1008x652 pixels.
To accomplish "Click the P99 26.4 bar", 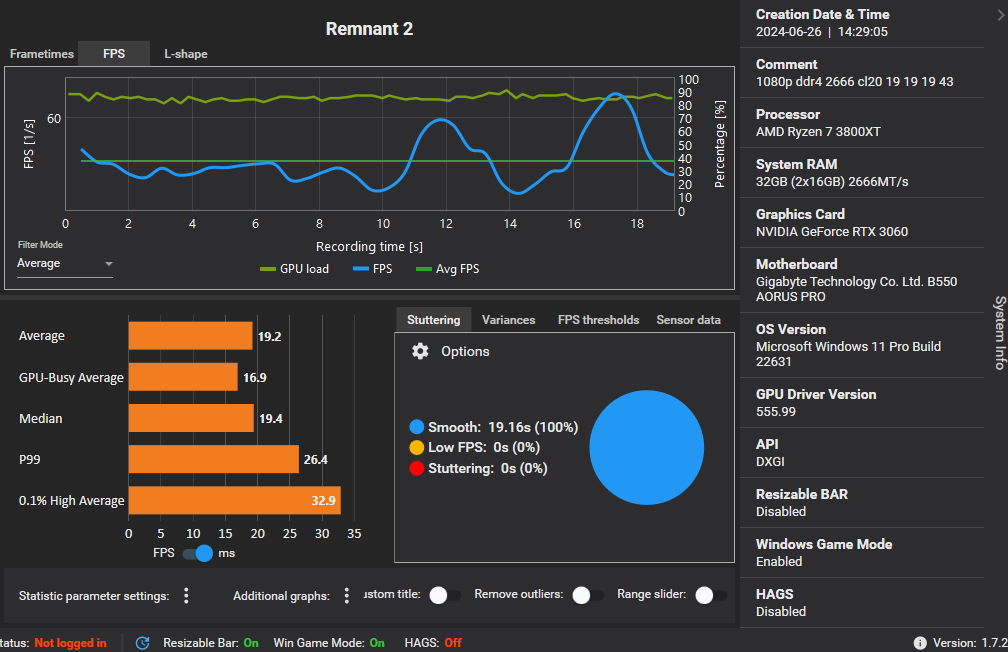I will [213, 459].
